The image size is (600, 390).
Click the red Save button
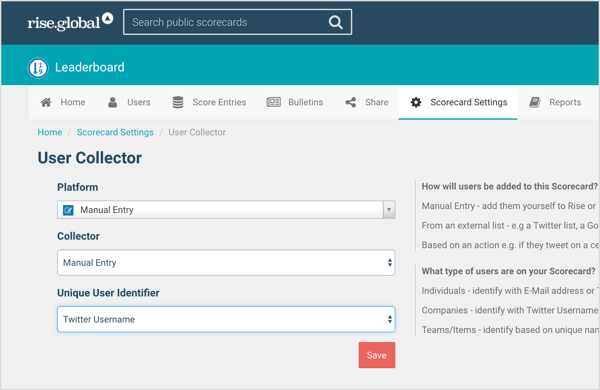[377, 355]
